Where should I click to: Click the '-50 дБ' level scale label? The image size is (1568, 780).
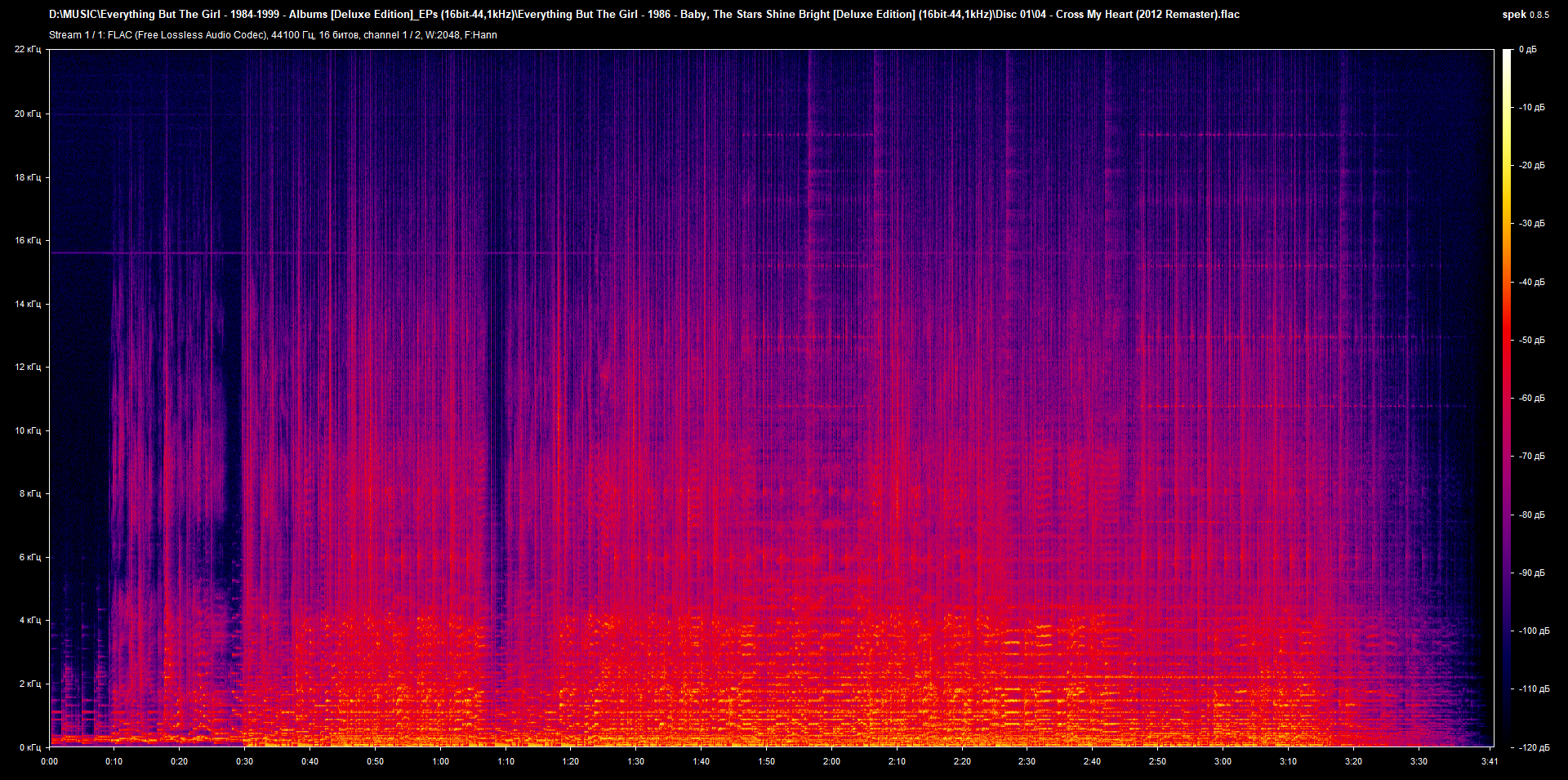click(x=1532, y=341)
